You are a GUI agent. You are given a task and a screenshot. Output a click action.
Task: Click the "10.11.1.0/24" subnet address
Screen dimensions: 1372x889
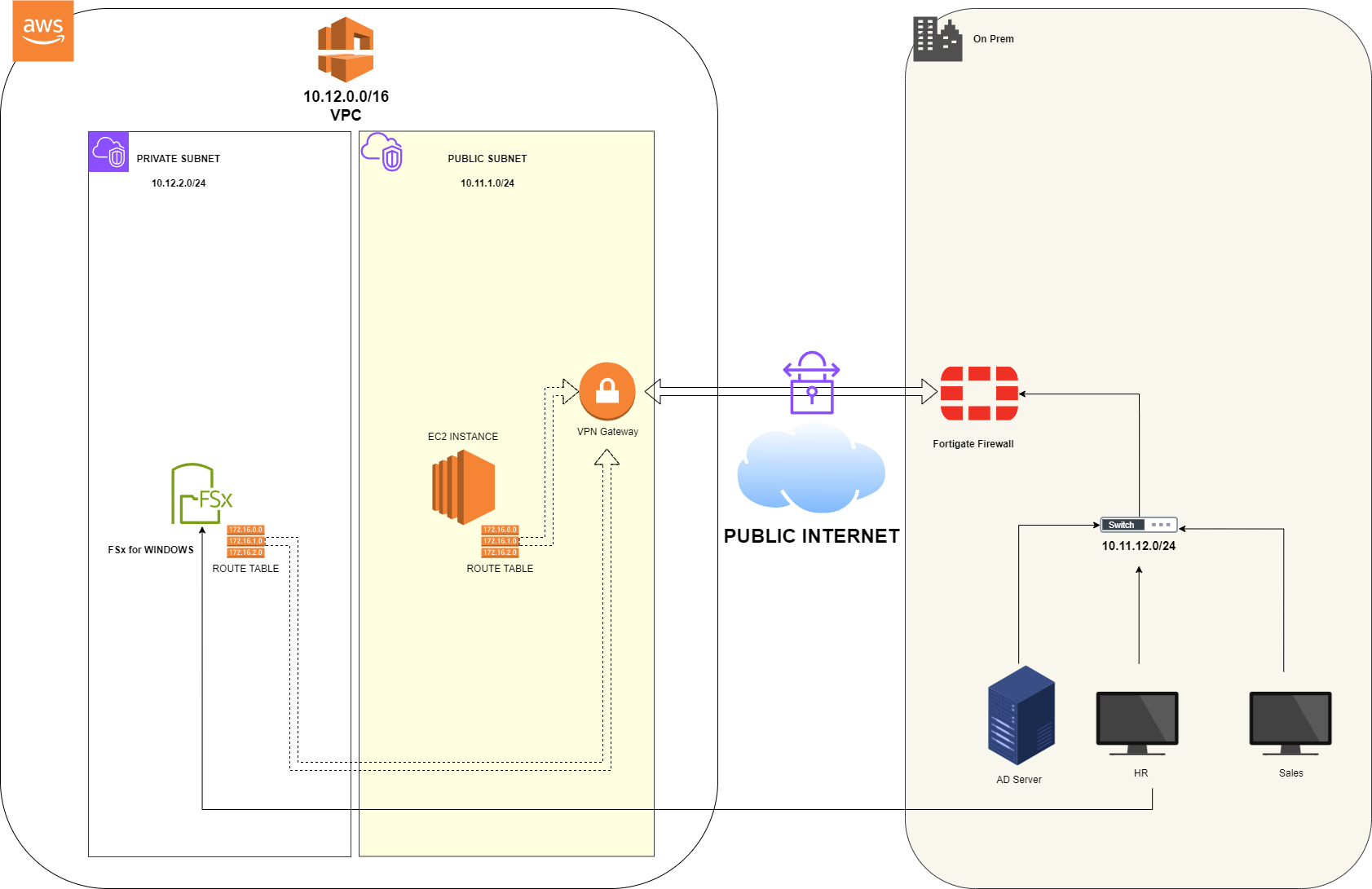point(487,183)
